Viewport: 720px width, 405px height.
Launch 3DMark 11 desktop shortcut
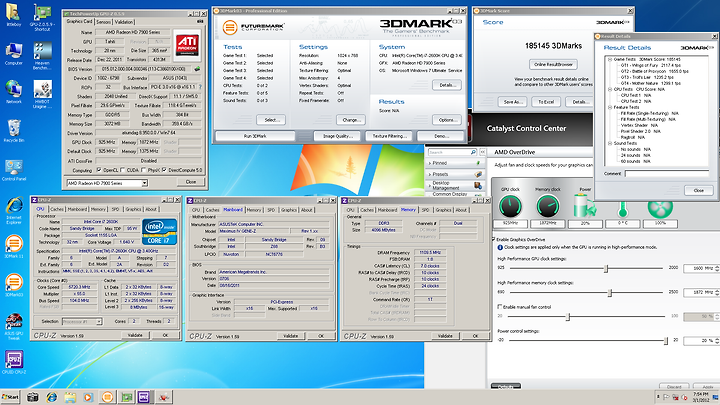(x=14, y=247)
